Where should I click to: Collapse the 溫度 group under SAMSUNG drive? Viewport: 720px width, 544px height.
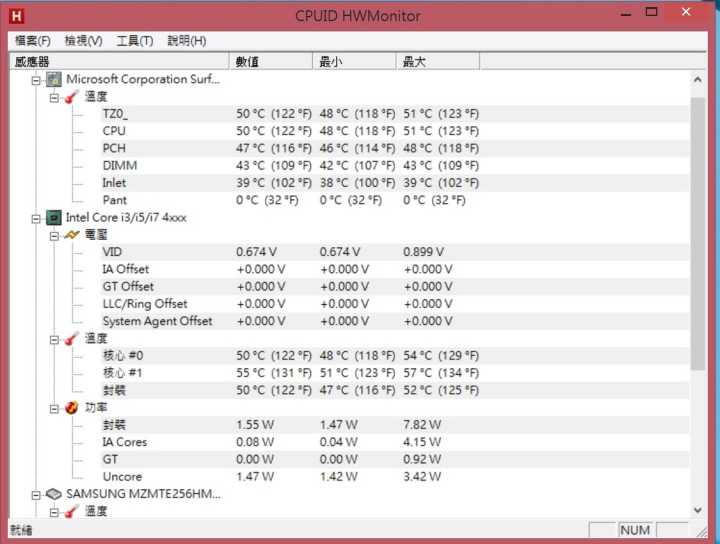(54, 512)
